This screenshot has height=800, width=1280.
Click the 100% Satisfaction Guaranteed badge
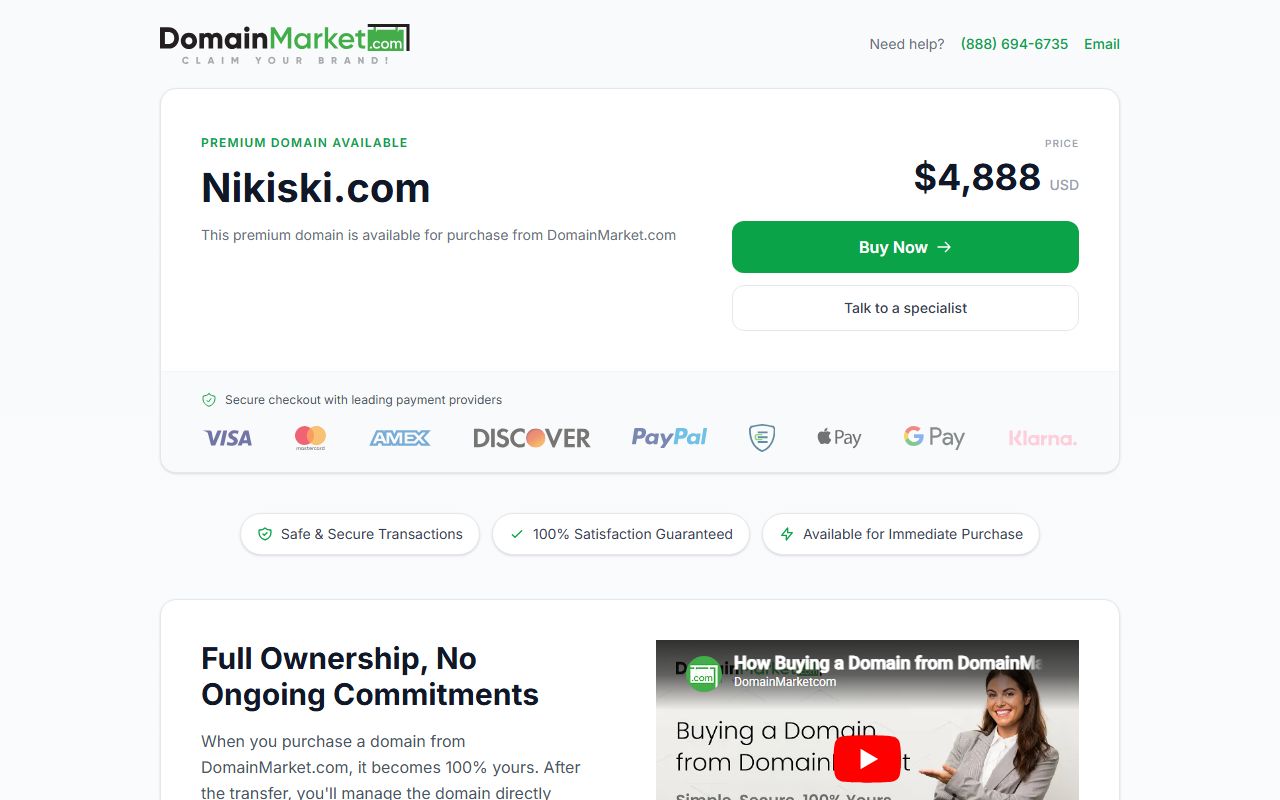(x=621, y=534)
